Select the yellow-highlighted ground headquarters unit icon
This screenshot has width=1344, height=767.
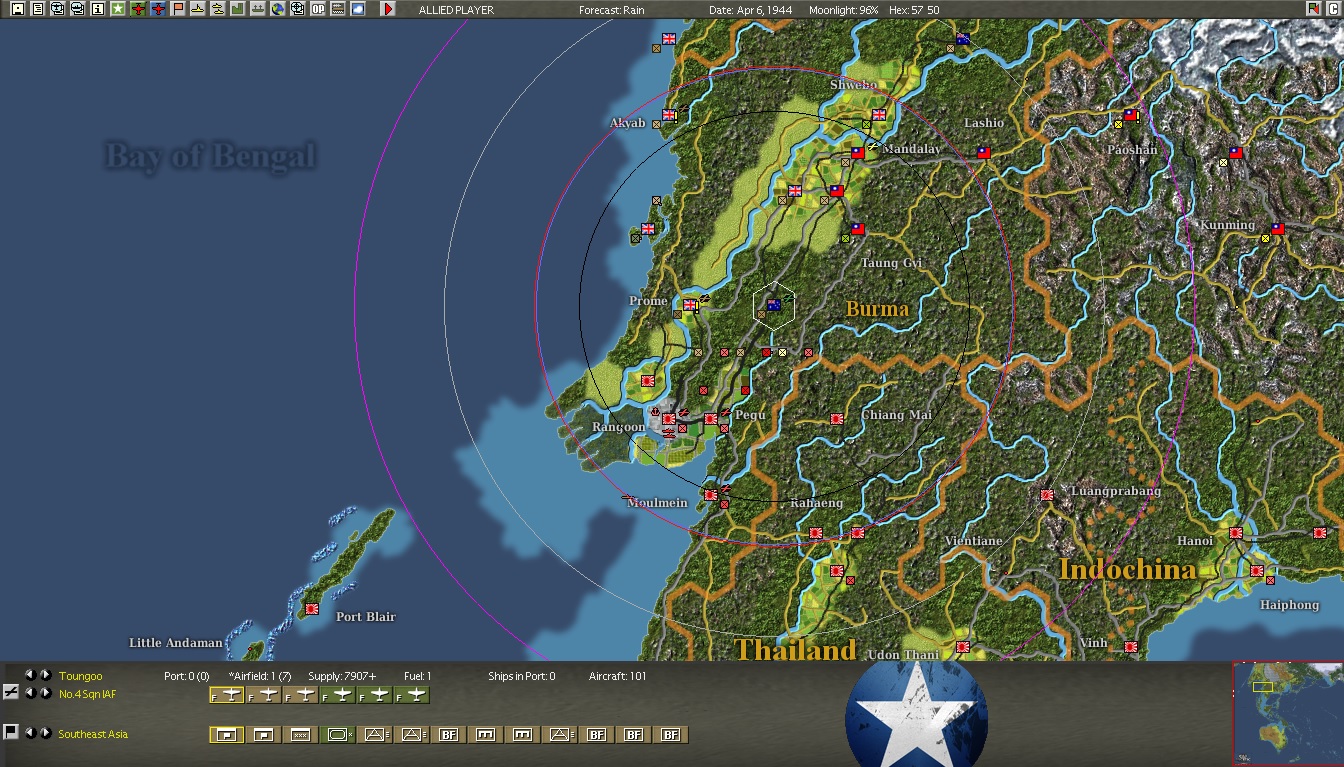tap(227, 735)
